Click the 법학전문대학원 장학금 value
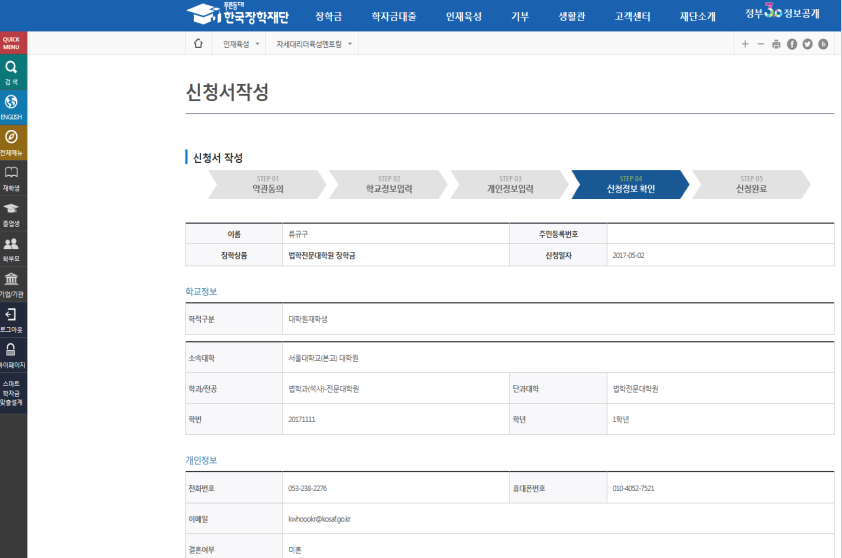Viewport: 842px width, 558px height. [x=322, y=256]
